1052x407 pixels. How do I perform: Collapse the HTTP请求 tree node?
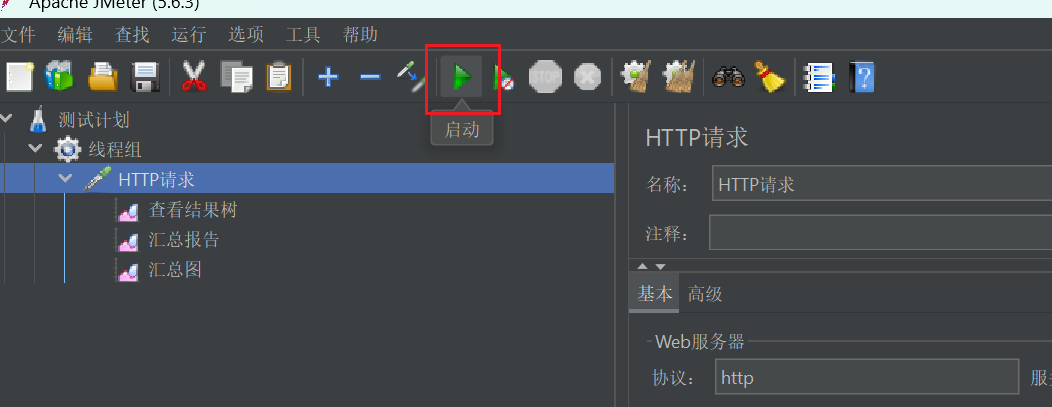point(65,179)
